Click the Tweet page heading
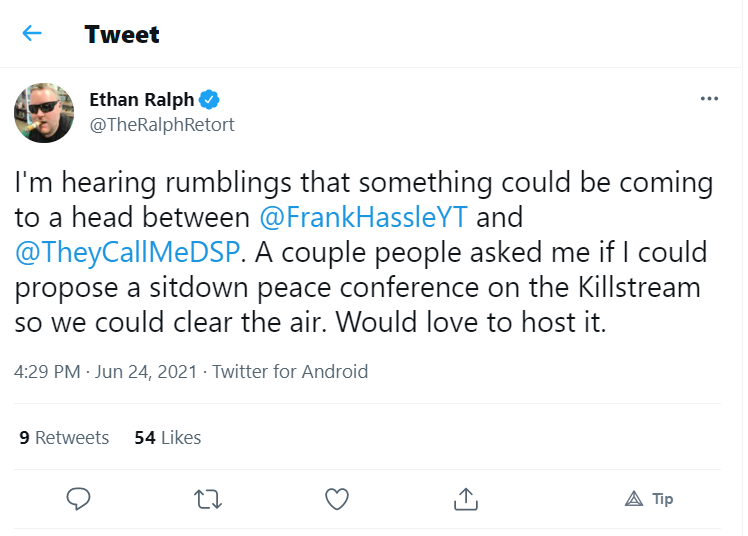Image resolution: width=748 pixels, height=536 pixels. [x=122, y=34]
